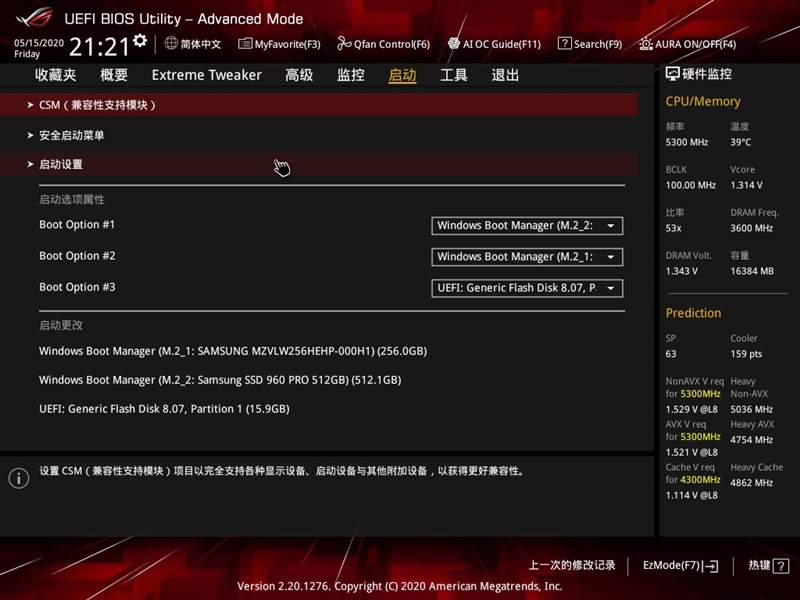Switch to the Extreme Tweaker tab
This screenshot has height=600, width=800.
[206, 74]
